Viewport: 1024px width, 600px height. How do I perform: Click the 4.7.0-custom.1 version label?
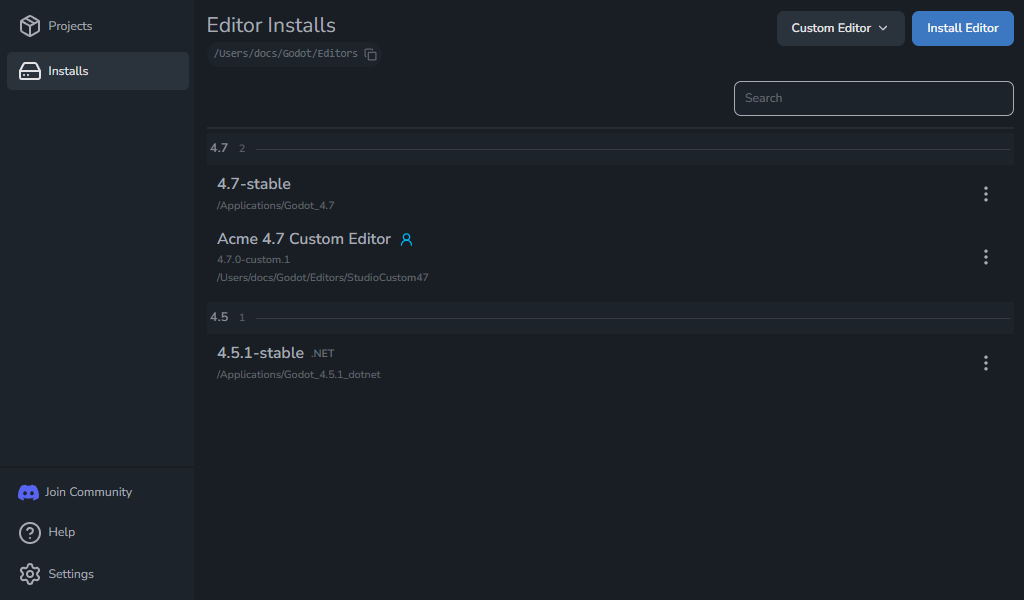click(x=253, y=260)
